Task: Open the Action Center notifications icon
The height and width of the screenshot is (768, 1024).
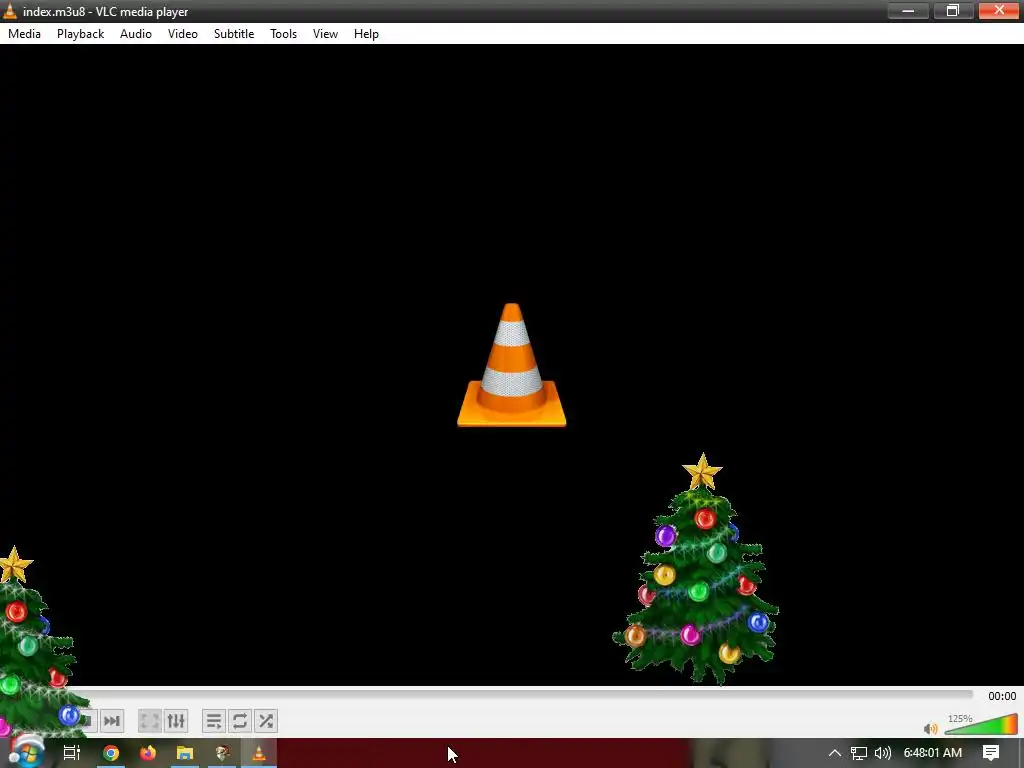Action: (x=991, y=753)
